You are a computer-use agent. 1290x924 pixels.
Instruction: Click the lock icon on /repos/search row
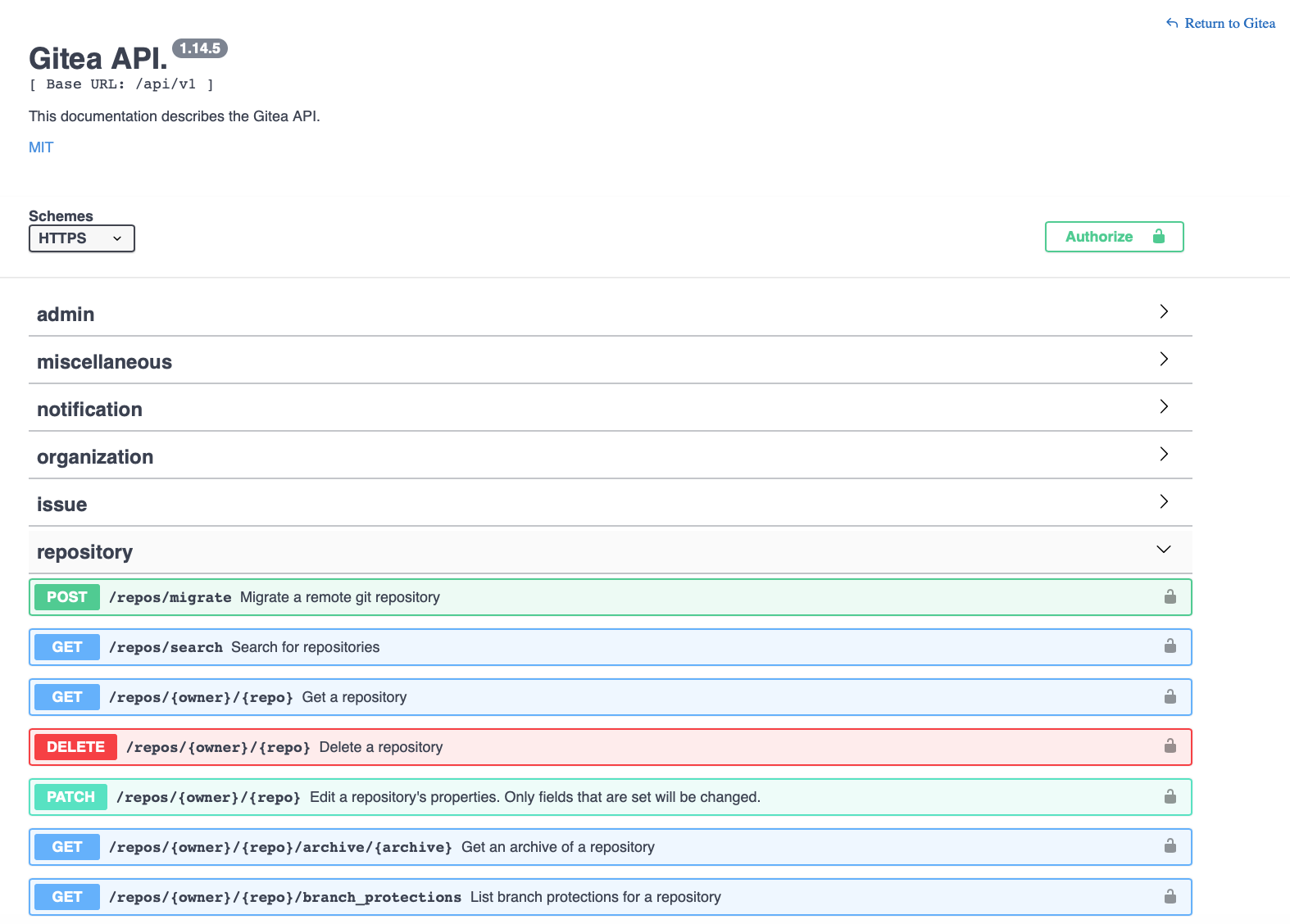1170,646
